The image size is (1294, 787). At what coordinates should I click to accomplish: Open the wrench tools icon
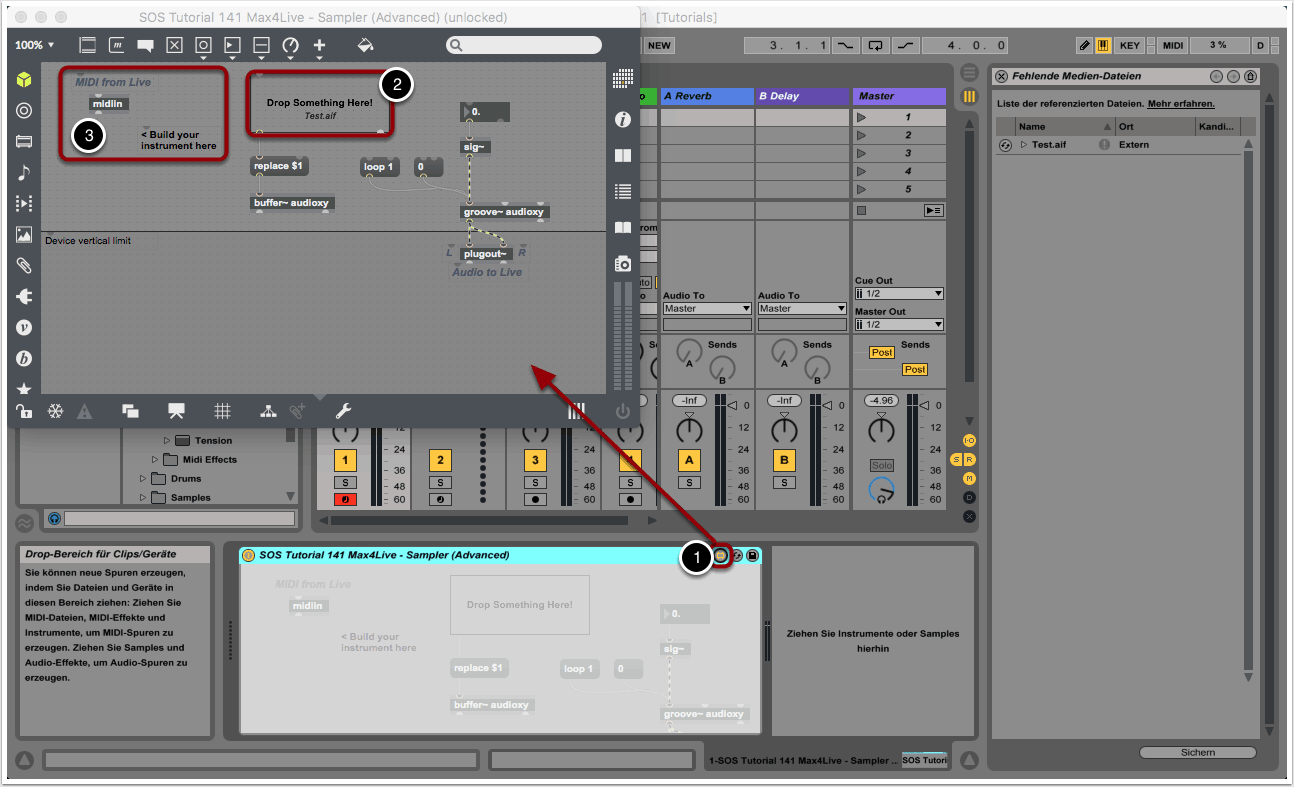click(x=342, y=410)
